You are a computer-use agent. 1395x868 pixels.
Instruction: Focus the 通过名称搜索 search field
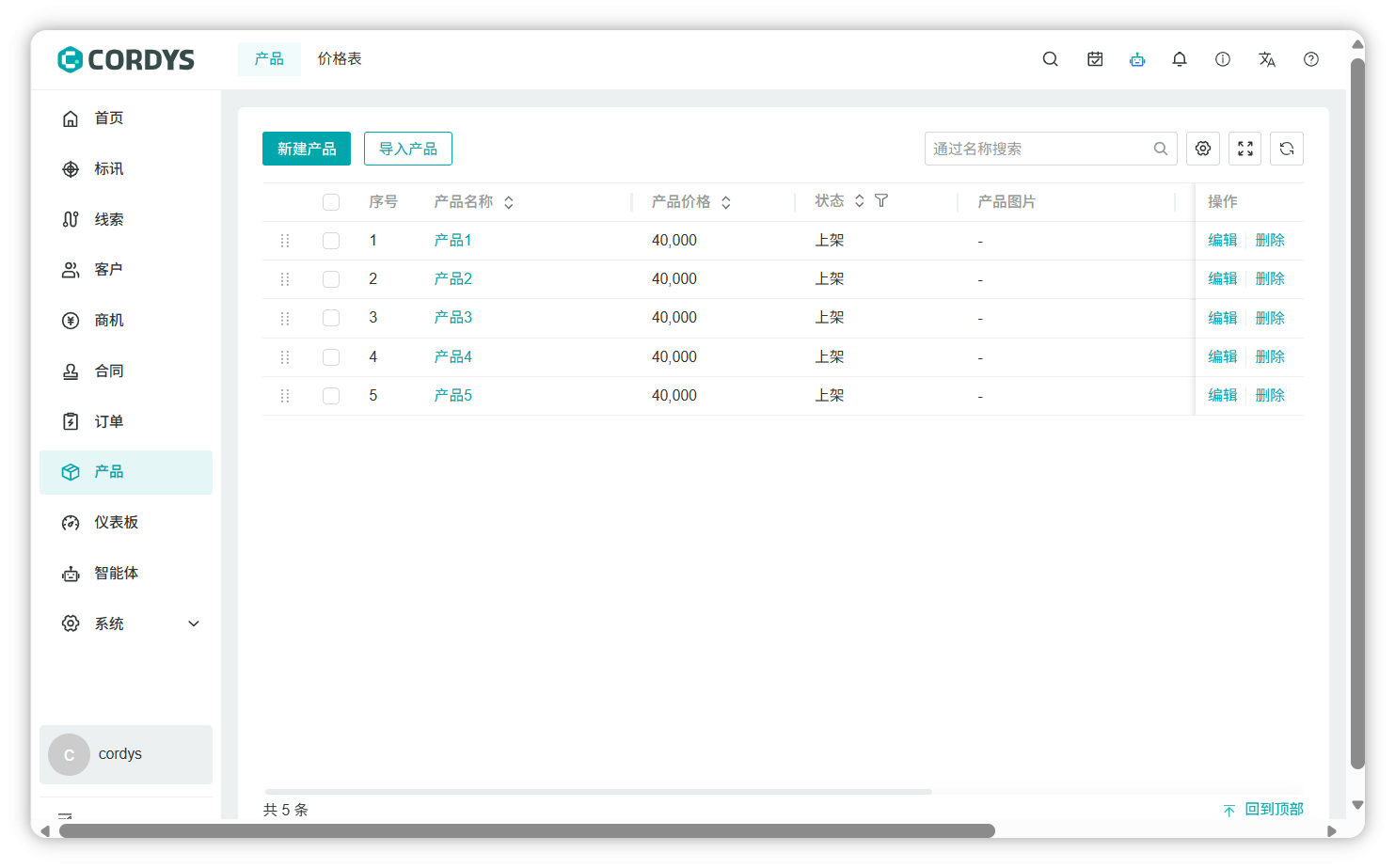click(x=1051, y=149)
